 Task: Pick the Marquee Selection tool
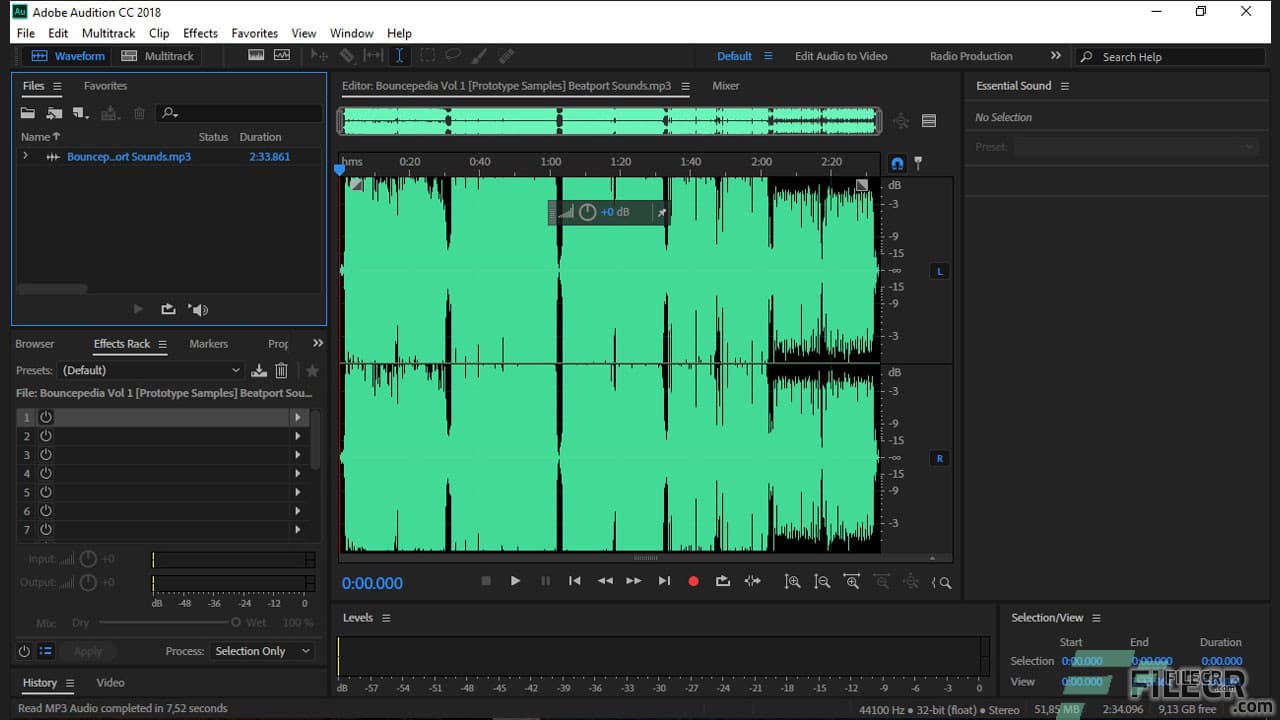point(427,56)
